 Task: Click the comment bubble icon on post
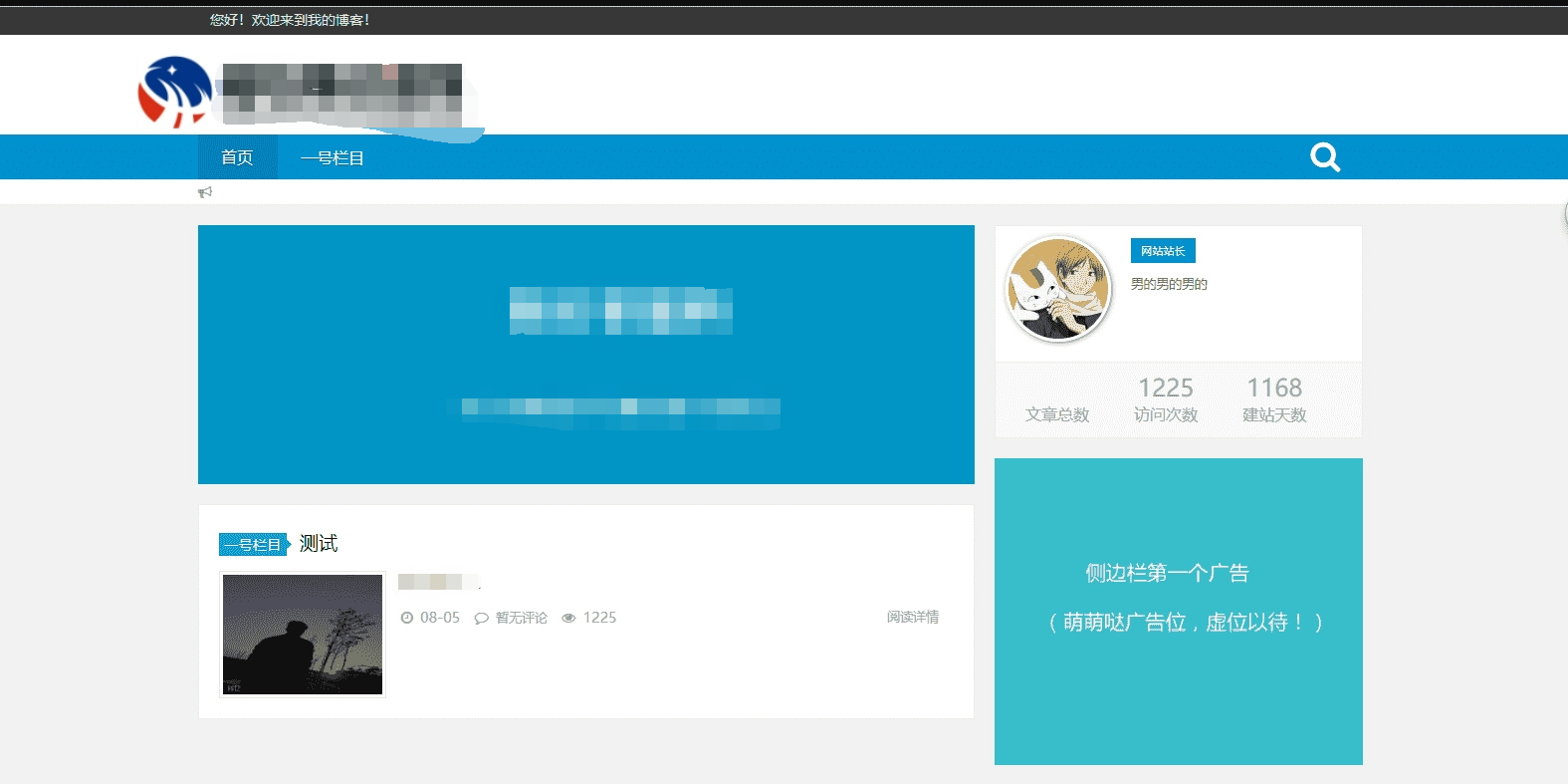tap(481, 618)
